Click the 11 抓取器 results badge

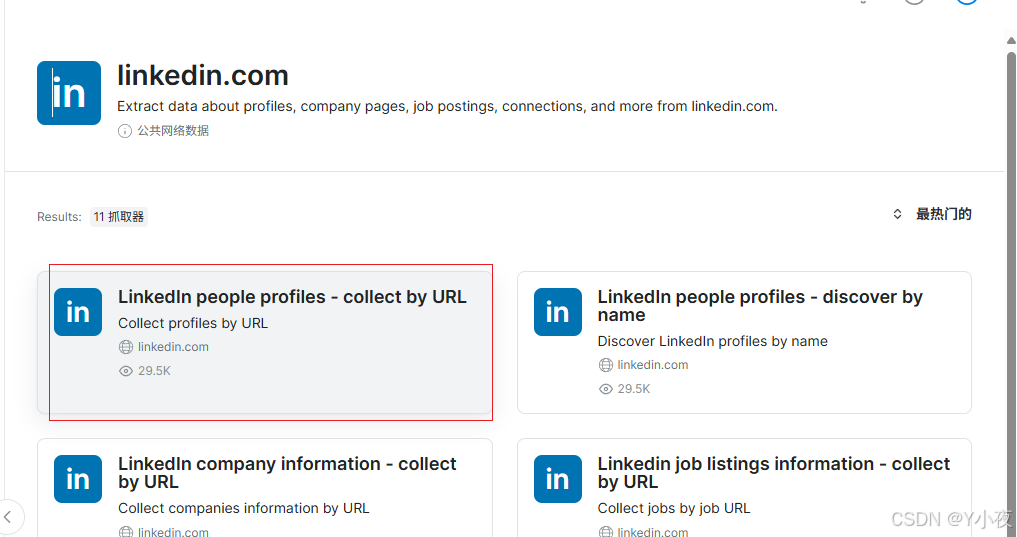[119, 216]
